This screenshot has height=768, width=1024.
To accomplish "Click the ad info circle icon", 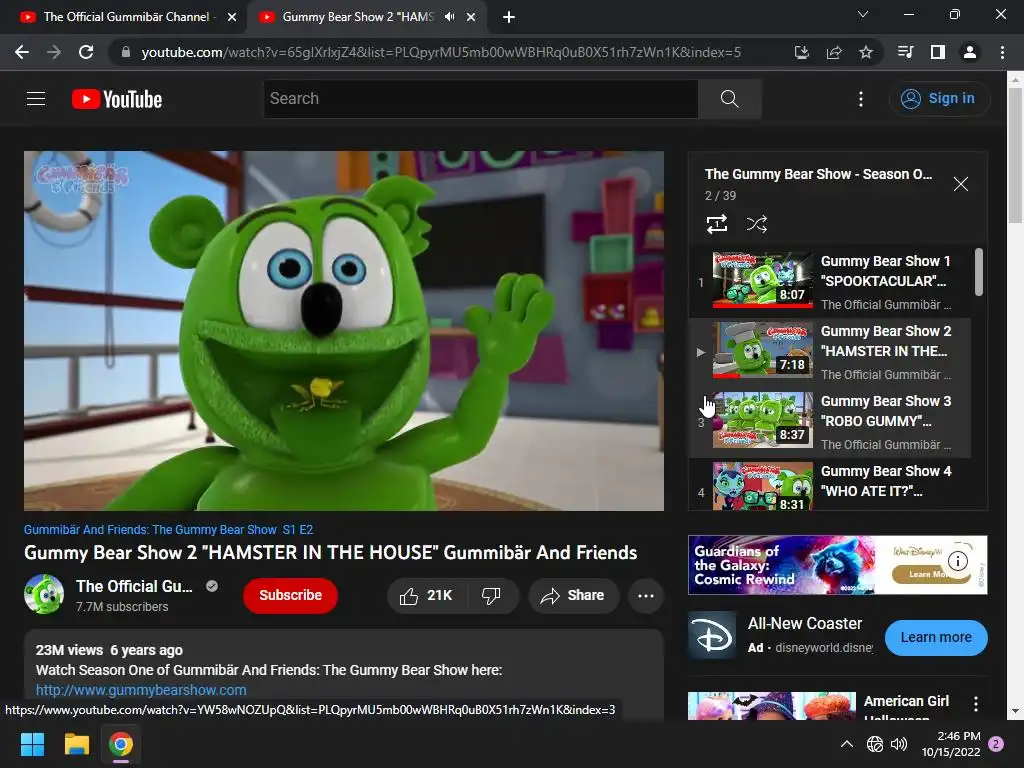I will coord(957,560).
